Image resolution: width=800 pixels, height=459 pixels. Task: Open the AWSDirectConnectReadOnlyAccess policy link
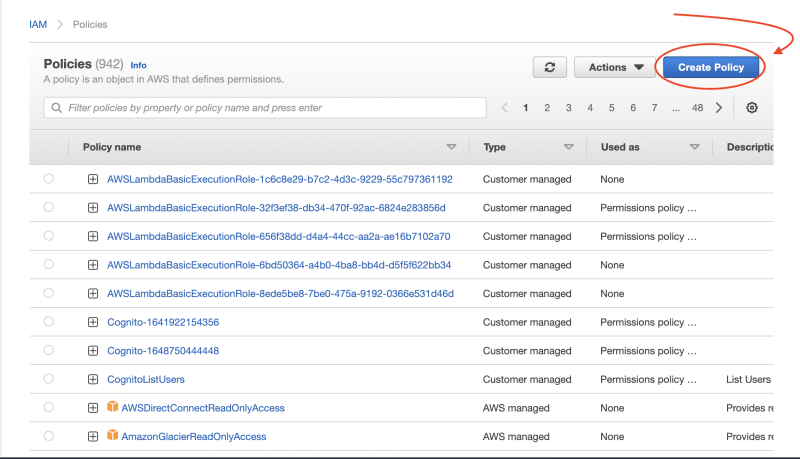pyautogui.click(x=203, y=407)
